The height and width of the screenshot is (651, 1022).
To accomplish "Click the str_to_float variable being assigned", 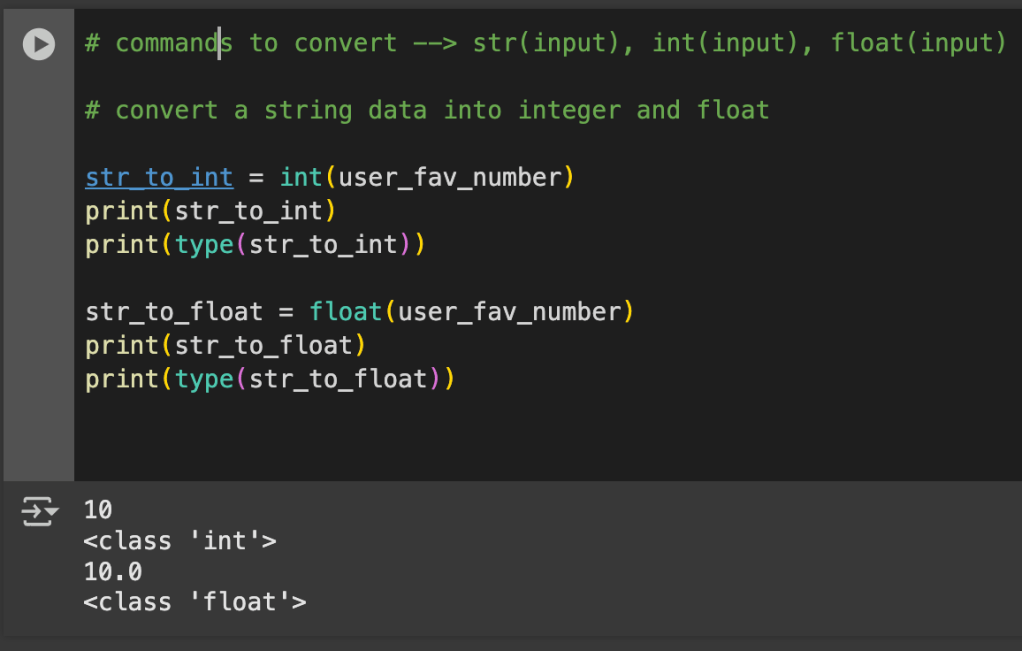I will pyautogui.click(x=173, y=312).
